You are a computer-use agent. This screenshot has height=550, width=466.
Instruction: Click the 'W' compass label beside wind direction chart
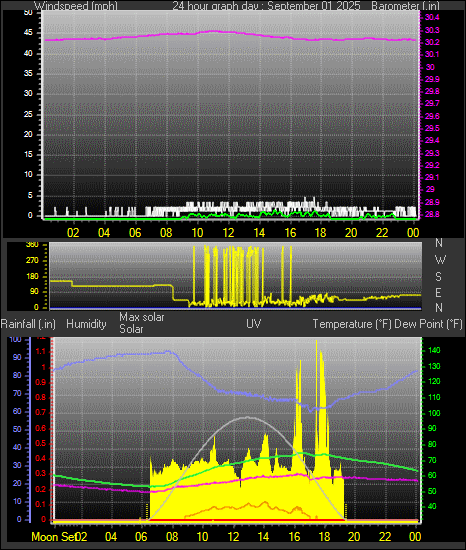click(x=440, y=260)
